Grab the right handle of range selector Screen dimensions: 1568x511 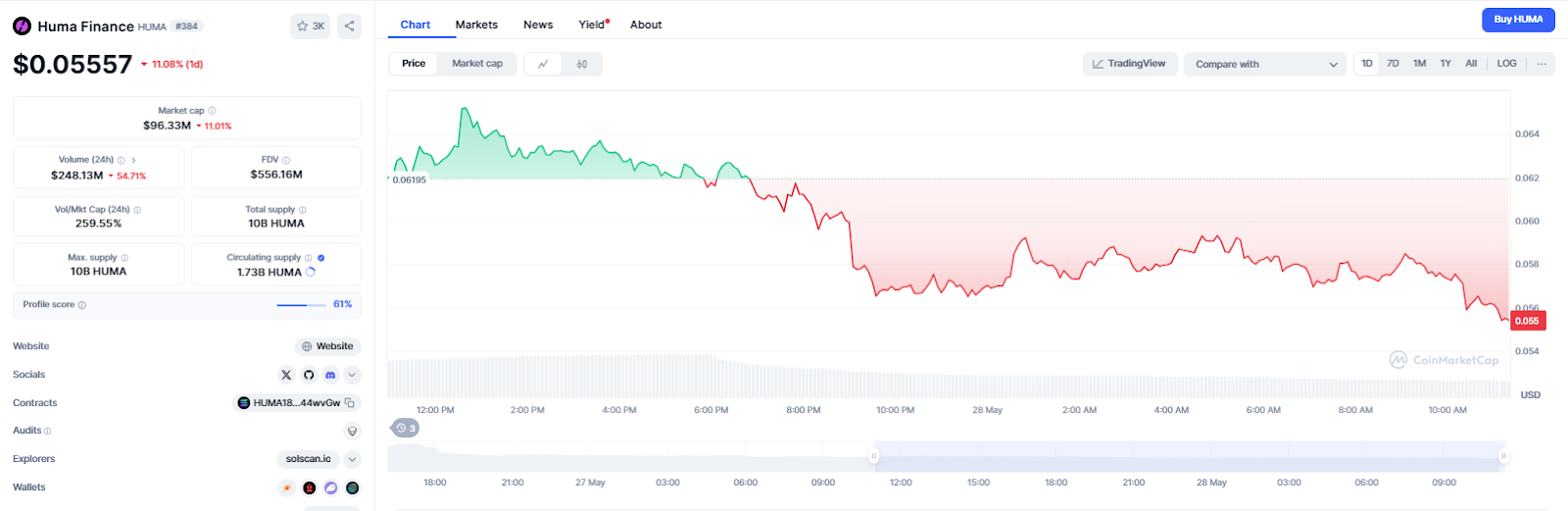coord(1503,456)
